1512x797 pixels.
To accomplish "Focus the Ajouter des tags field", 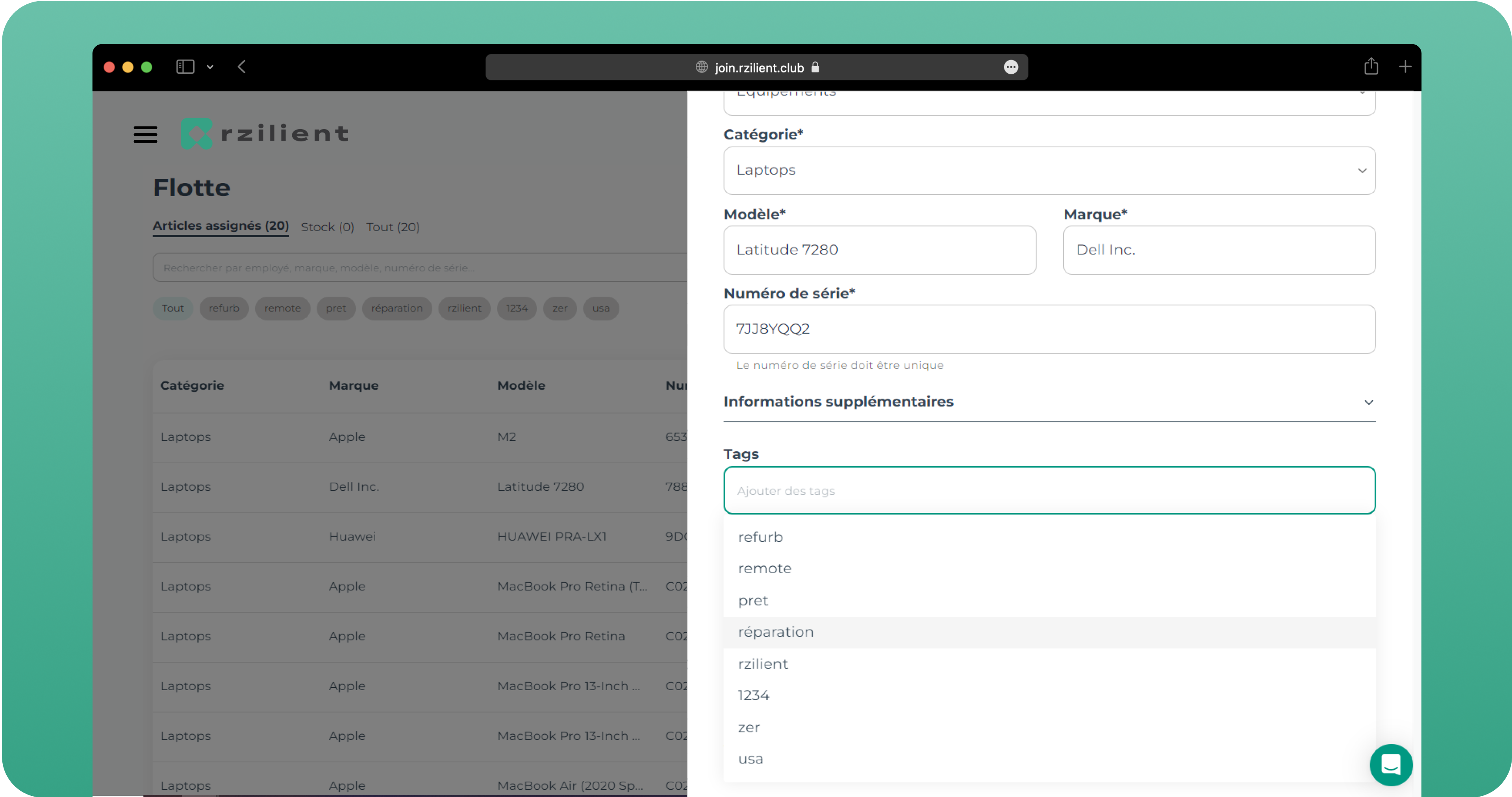I will coord(1049,490).
